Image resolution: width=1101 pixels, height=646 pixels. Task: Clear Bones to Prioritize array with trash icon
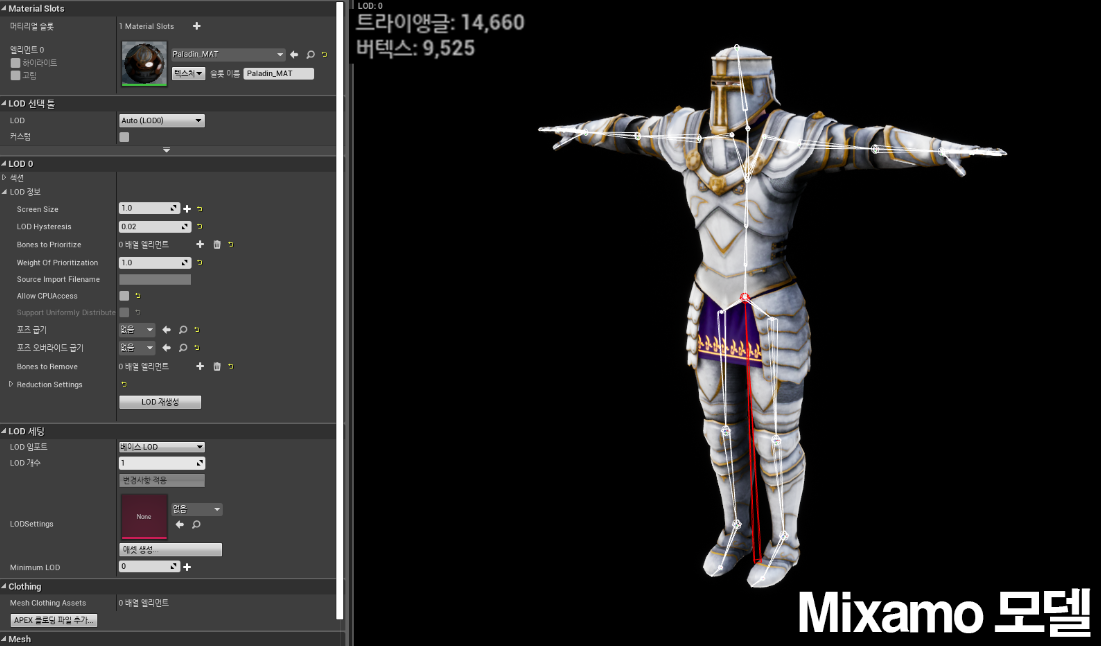click(217, 244)
